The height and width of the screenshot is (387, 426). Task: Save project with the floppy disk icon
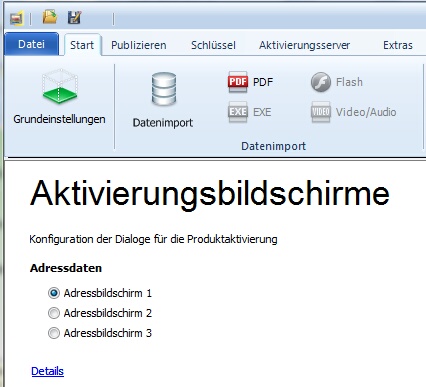pyautogui.click(x=74, y=17)
